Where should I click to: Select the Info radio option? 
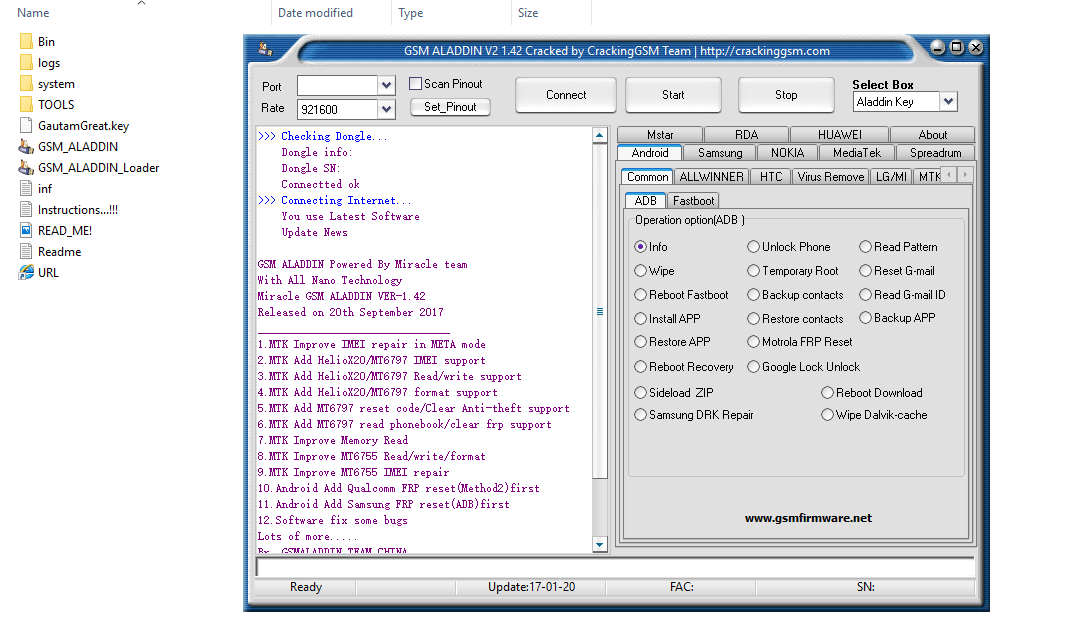[x=640, y=247]
